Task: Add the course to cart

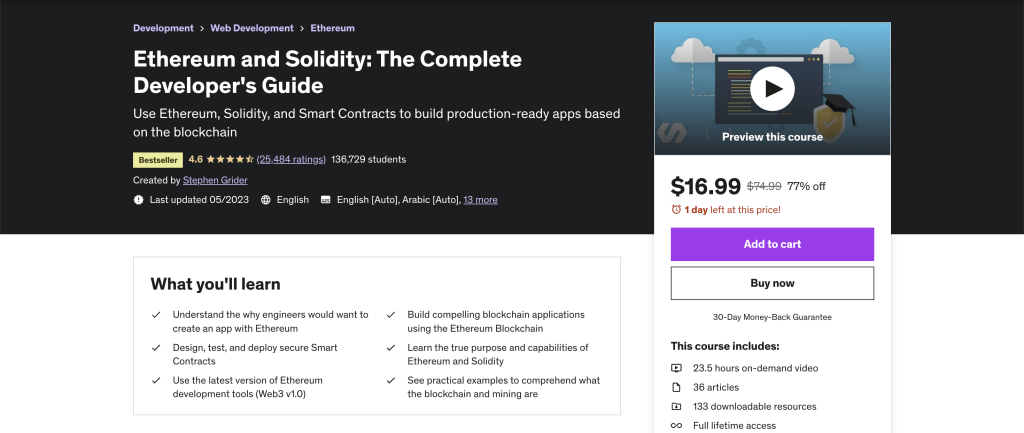Action: click(x=772, y=244)
